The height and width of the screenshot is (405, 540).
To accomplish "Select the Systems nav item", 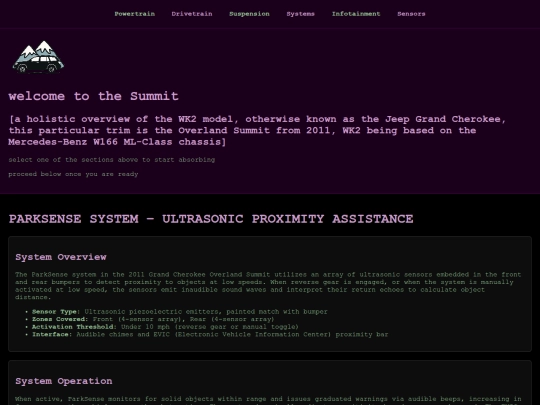I will [x=300, y=14].
